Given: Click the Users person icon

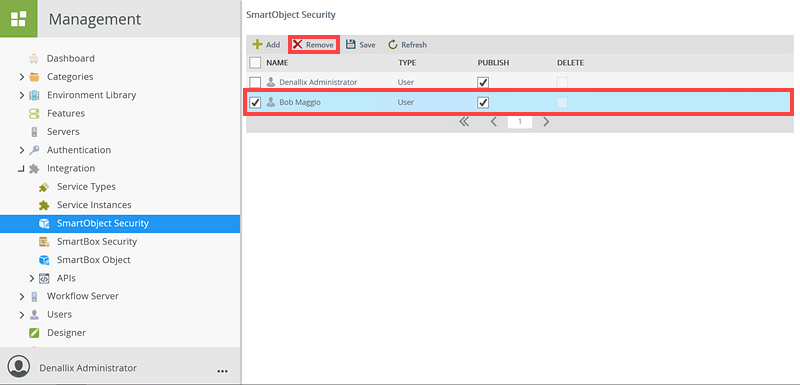Looking at the screenshot, I should tap(34, 315).
